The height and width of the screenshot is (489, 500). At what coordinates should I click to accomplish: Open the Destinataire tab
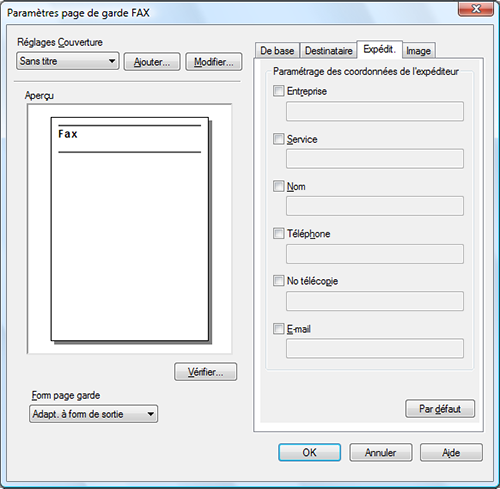point(328,51)
